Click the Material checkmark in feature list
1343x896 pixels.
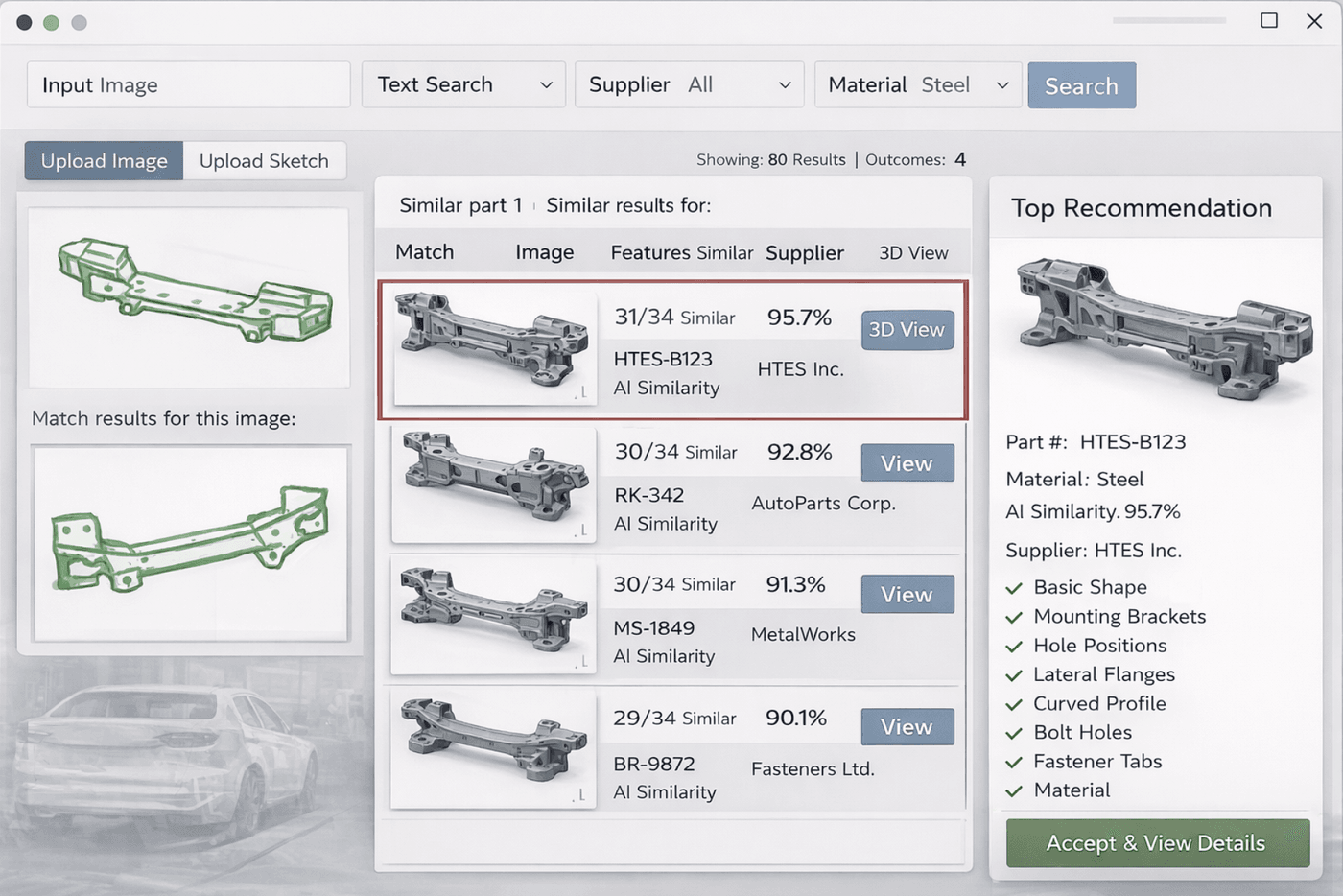click(x=1014, y=791)
